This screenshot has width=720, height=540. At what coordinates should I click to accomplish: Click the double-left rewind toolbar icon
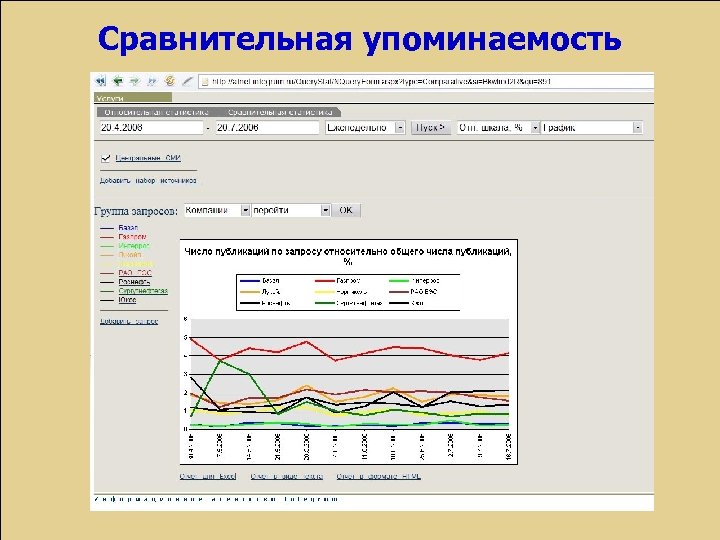(101, 81)
